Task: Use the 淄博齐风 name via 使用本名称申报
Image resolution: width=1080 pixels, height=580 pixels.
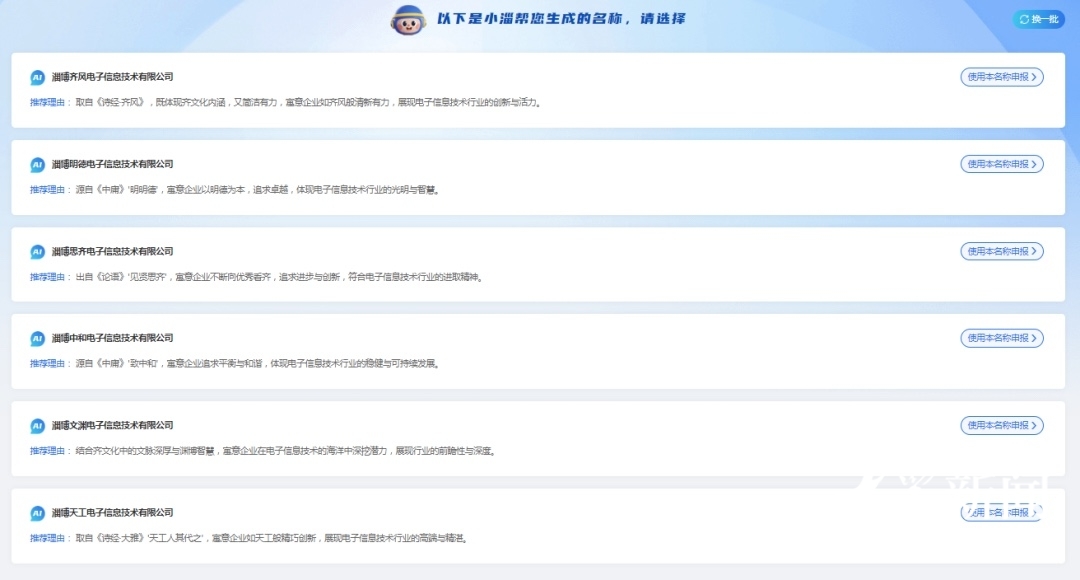Action: point(1001,77)
